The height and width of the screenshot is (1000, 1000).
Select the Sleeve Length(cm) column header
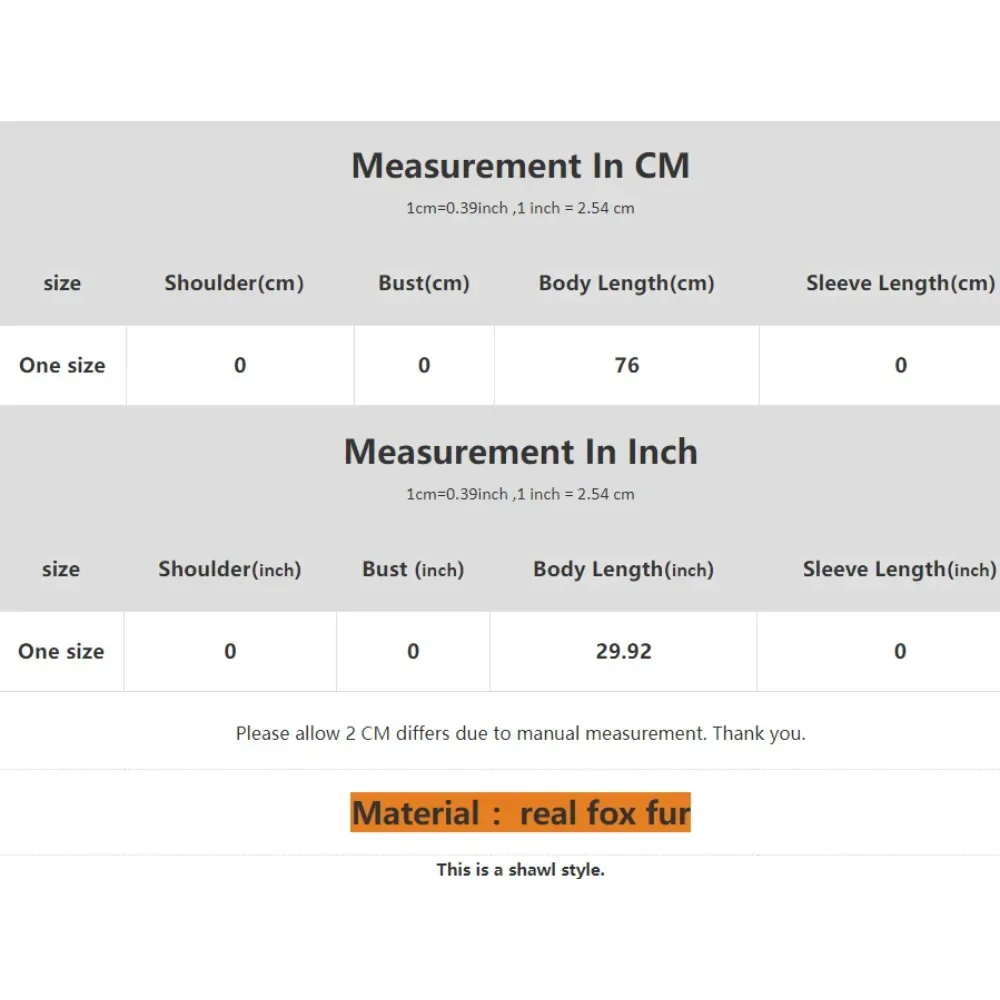point(900,283)
